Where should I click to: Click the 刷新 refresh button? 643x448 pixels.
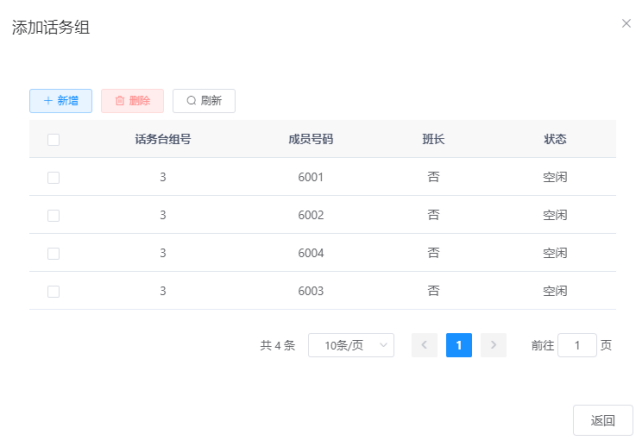point(204,101)
